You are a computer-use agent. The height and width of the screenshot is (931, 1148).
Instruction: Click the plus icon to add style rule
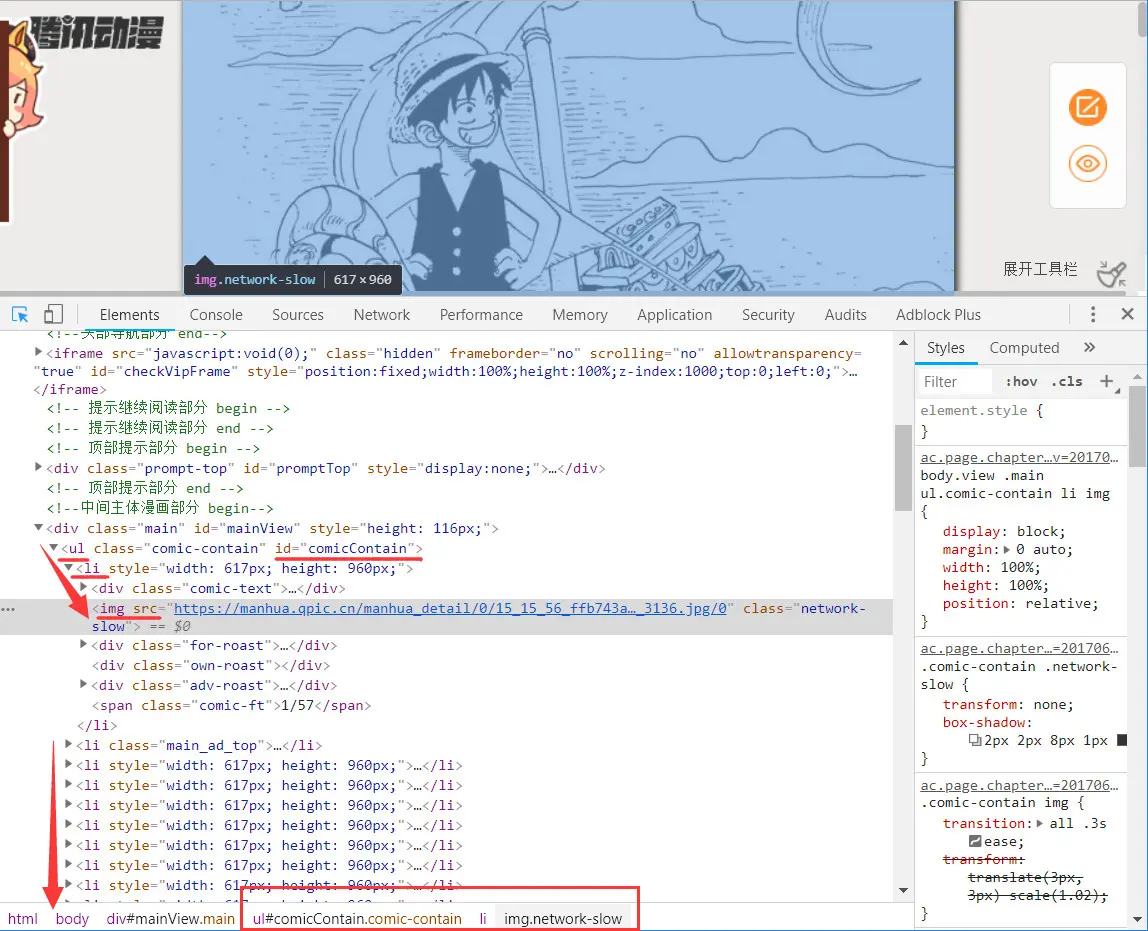(1106, 381)
